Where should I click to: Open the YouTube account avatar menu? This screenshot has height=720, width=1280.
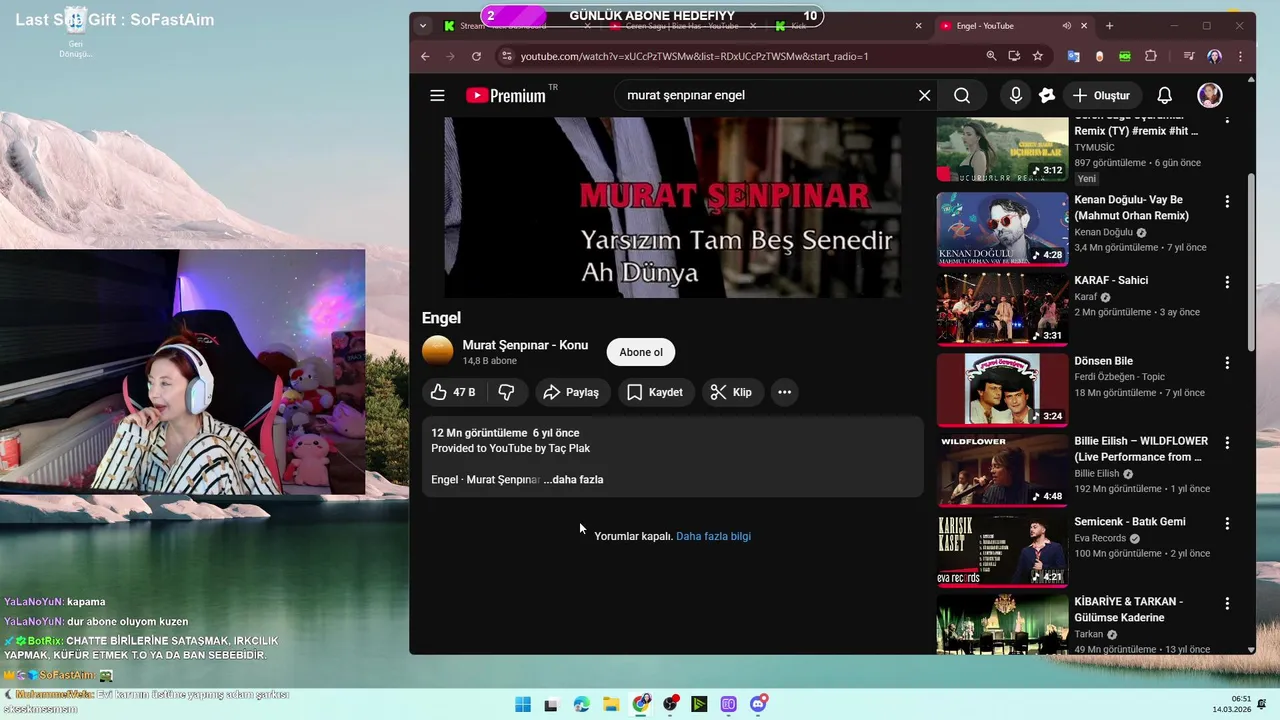click(x=1210, y=95)
